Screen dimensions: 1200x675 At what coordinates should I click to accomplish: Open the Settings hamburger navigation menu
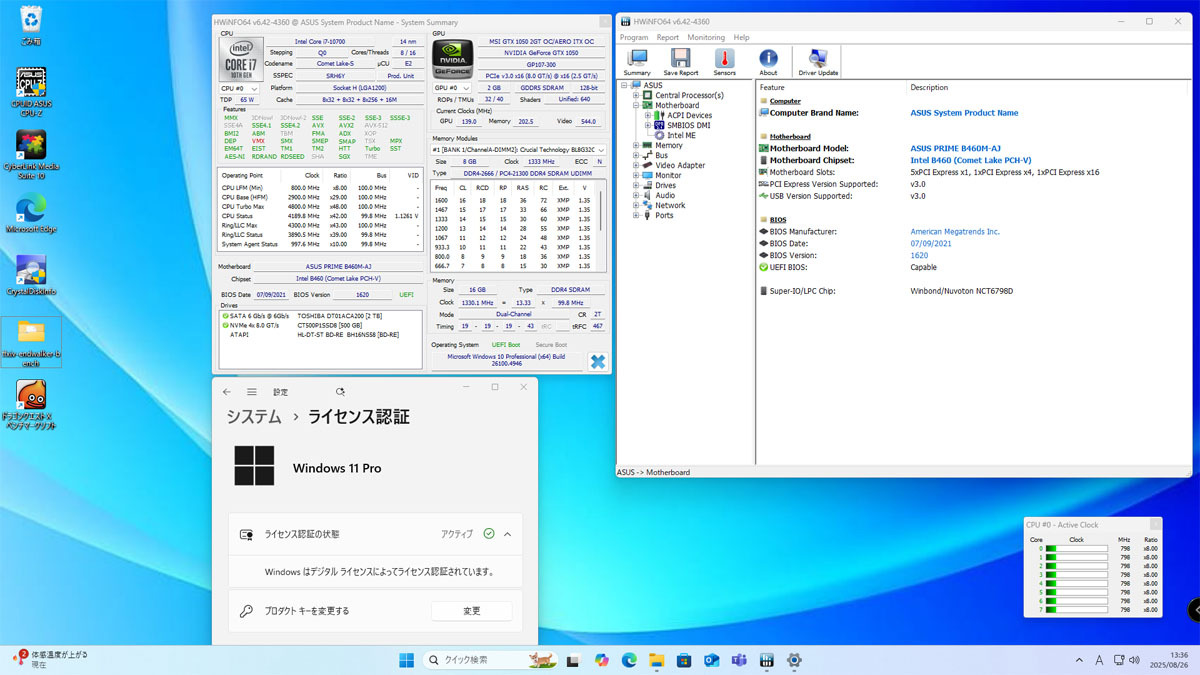[252, 392]
